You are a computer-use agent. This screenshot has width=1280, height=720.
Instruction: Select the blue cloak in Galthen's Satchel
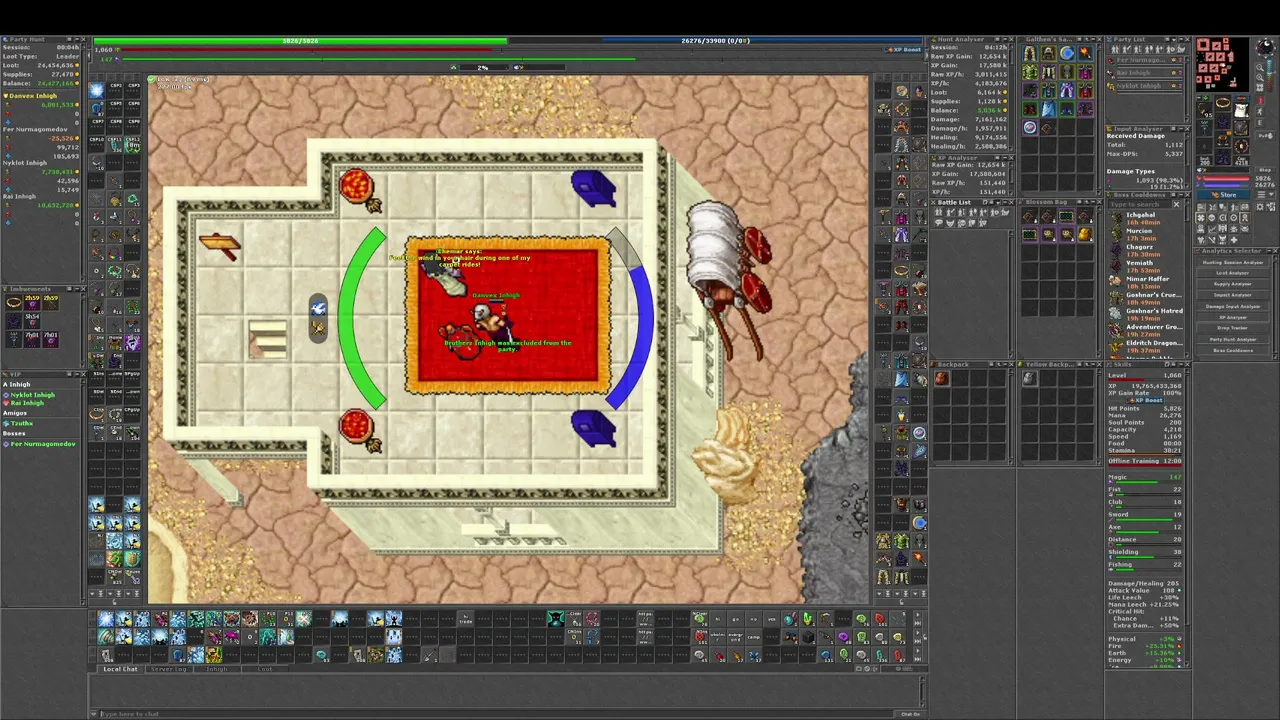click(1048, 108)
